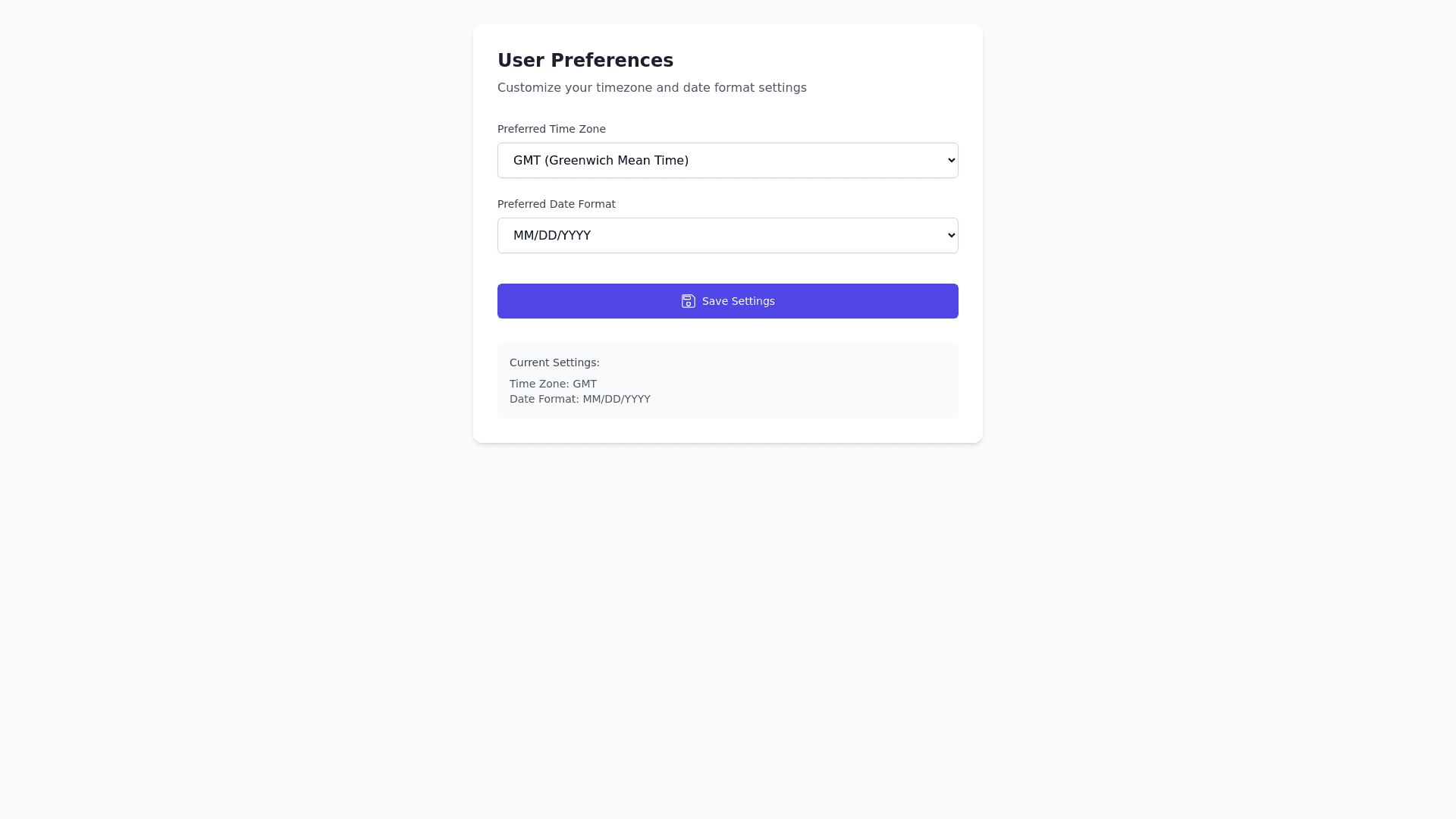Click the "GMT (Greenwich Mean Time)" selected value
Viewport: 1456px width, 819px height.
pyautogui.click(x=601, y=161)
